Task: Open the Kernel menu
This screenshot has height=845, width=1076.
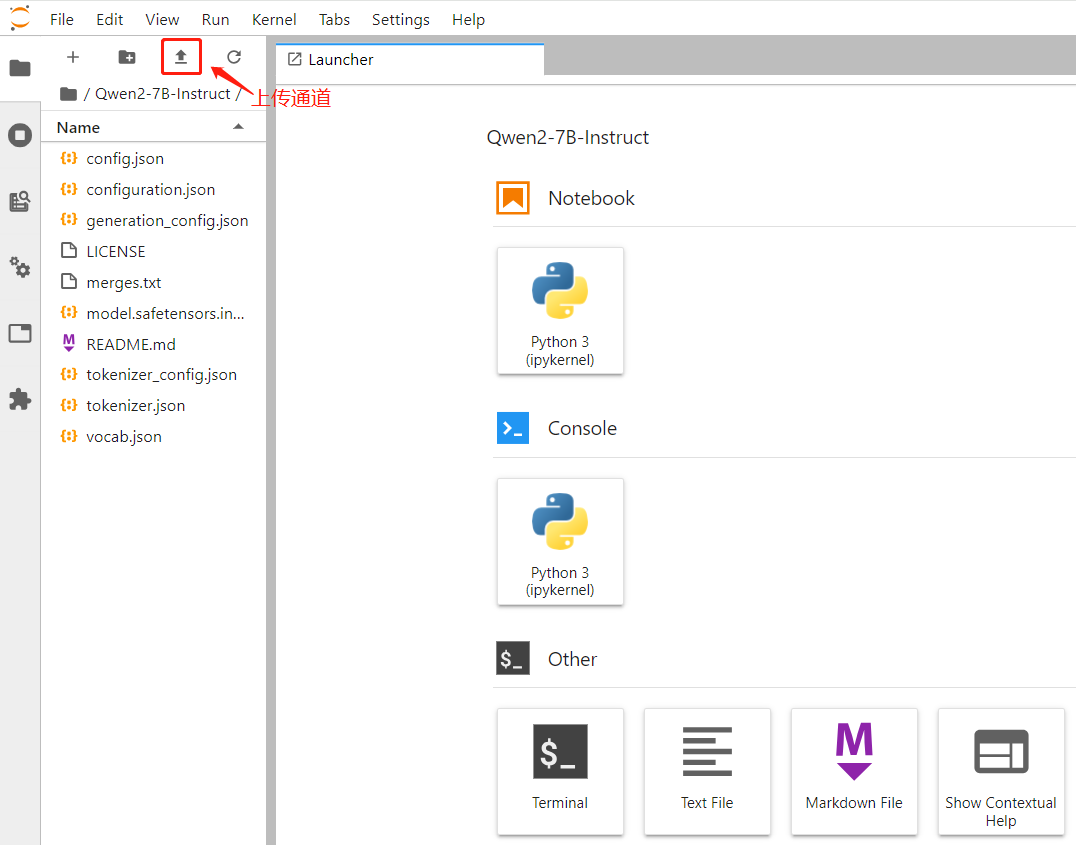Action: coord(274,19)
